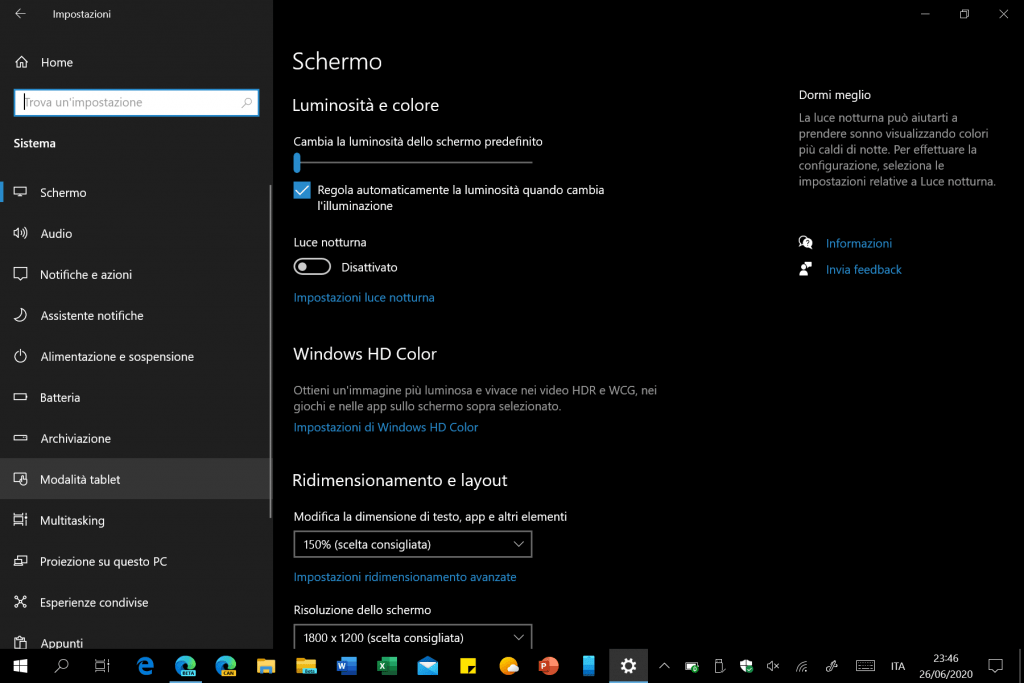1024x683 pixels.
Task: Launch Excel from the taskbar
Action: pyautogui.click(x=387, y=665)
